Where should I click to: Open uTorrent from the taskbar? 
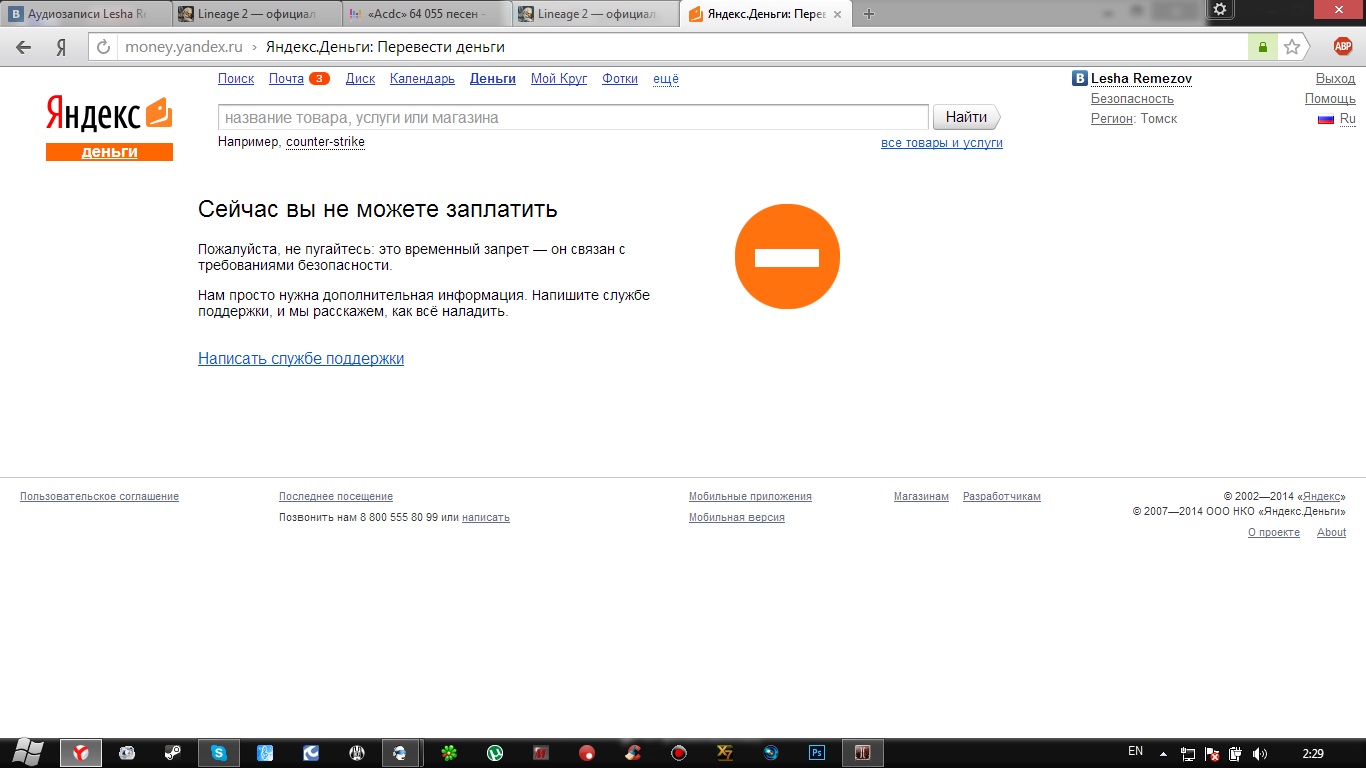(x=495, y=753)
